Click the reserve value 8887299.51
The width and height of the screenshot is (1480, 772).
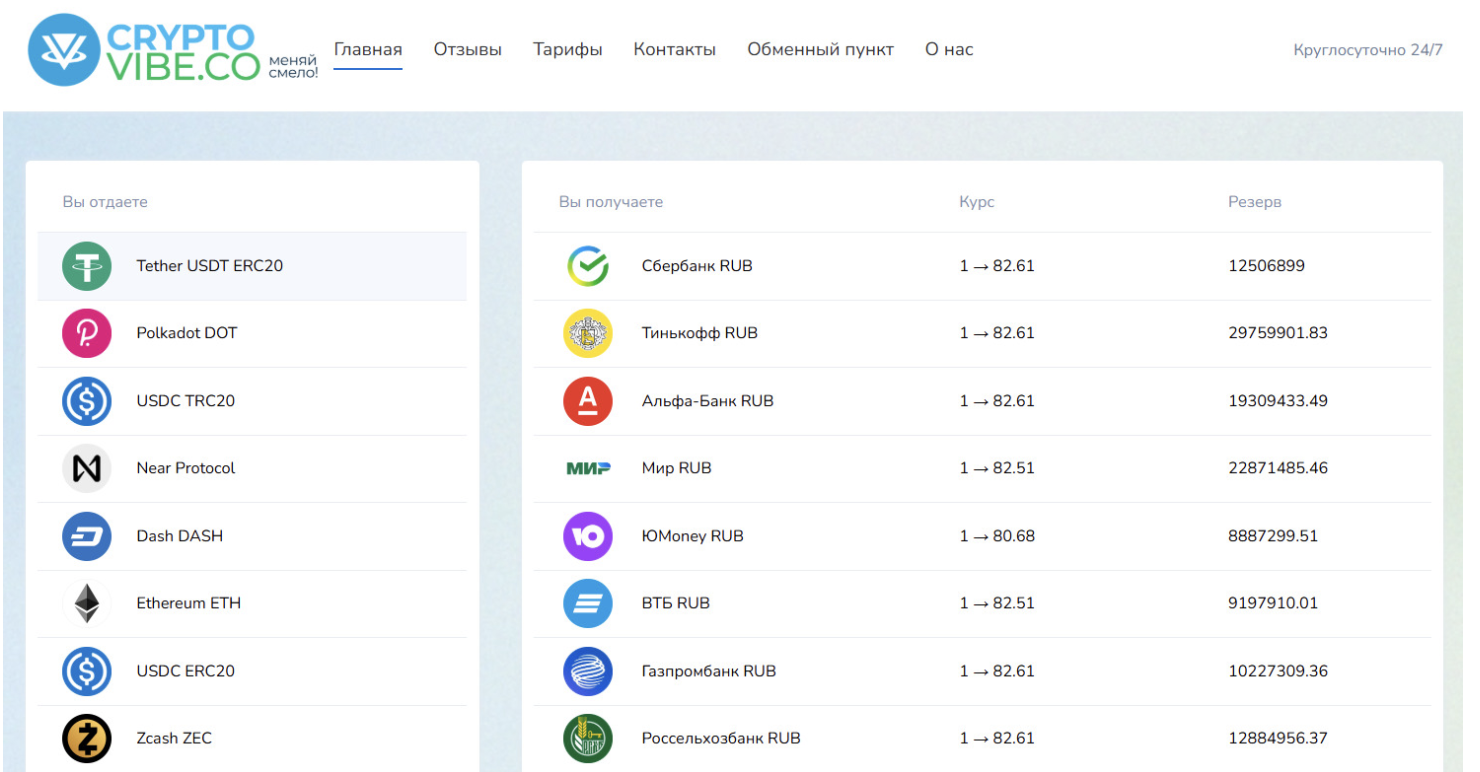(1273, 536)
